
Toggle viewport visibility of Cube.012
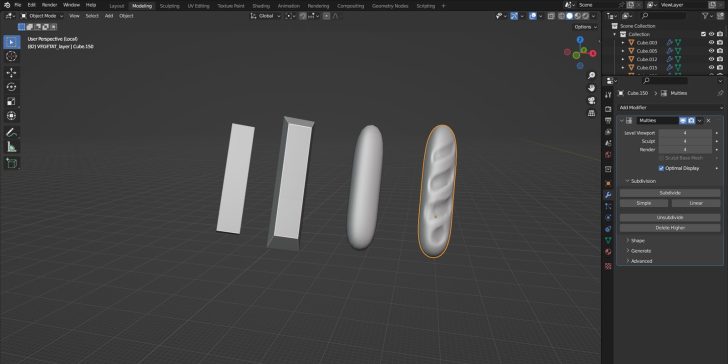click(x=711, y=59)
